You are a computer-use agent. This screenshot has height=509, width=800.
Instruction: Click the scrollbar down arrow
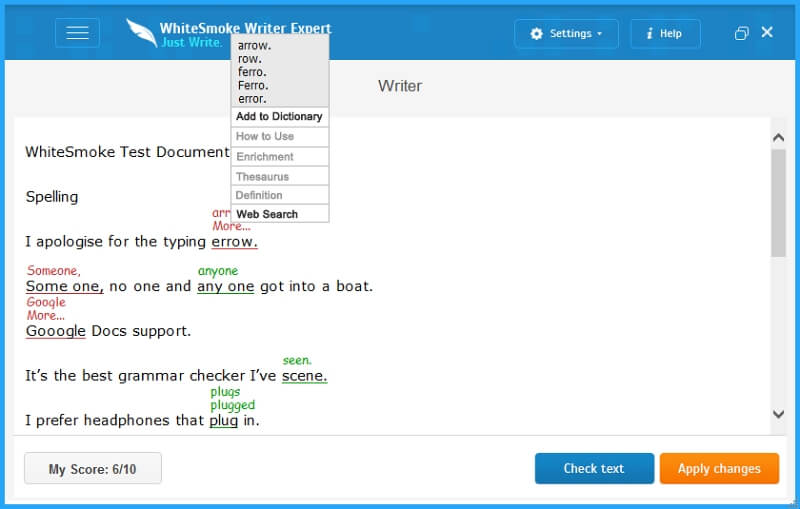click(x=778, y=414)
